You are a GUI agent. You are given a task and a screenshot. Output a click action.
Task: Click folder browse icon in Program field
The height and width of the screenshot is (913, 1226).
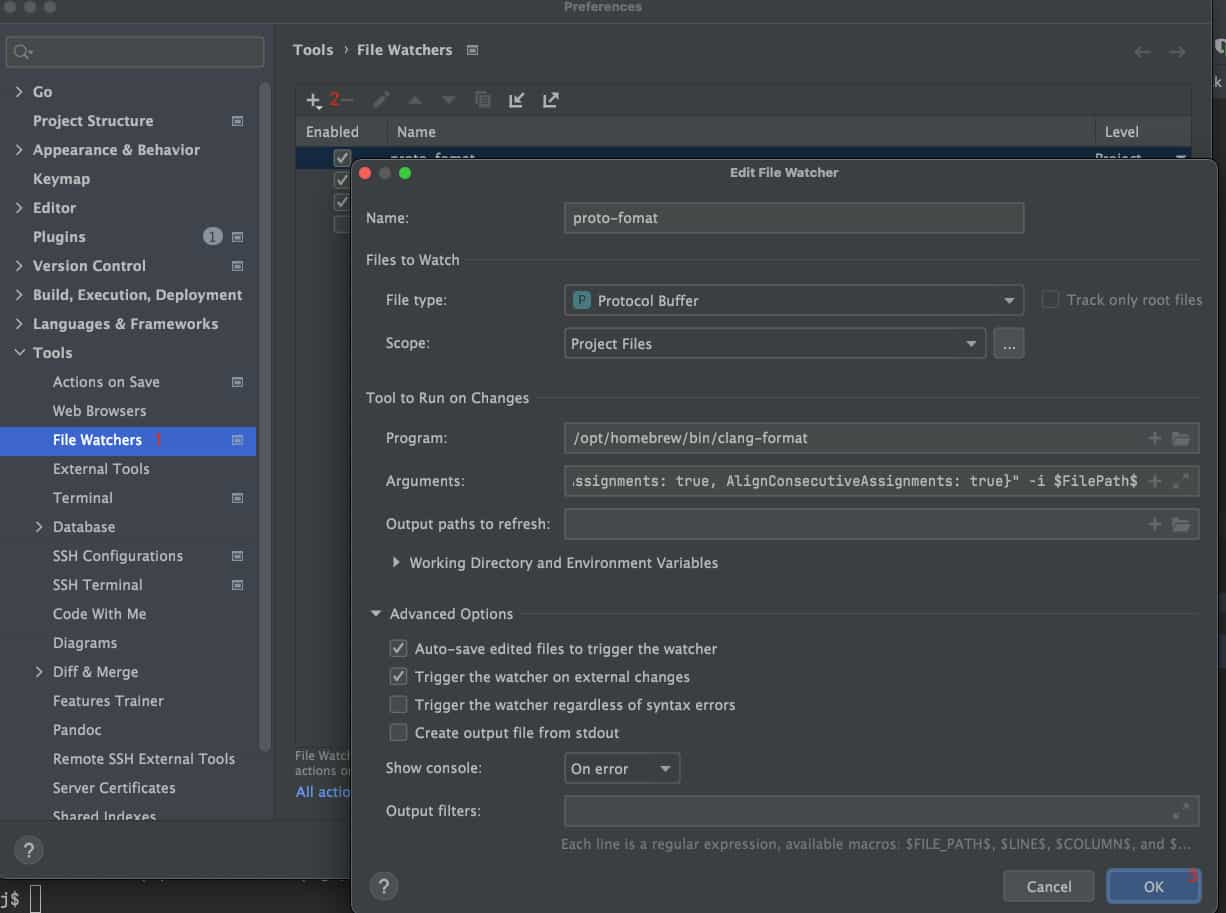pos(1180,438)
